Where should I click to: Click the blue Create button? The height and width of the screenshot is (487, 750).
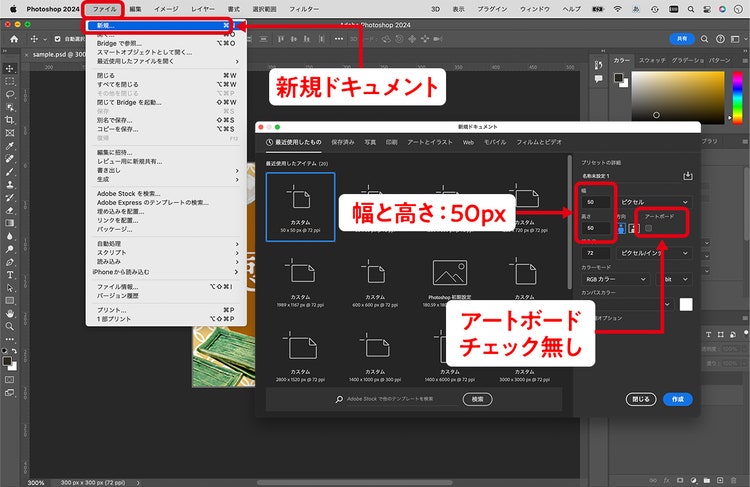point(677,399)
